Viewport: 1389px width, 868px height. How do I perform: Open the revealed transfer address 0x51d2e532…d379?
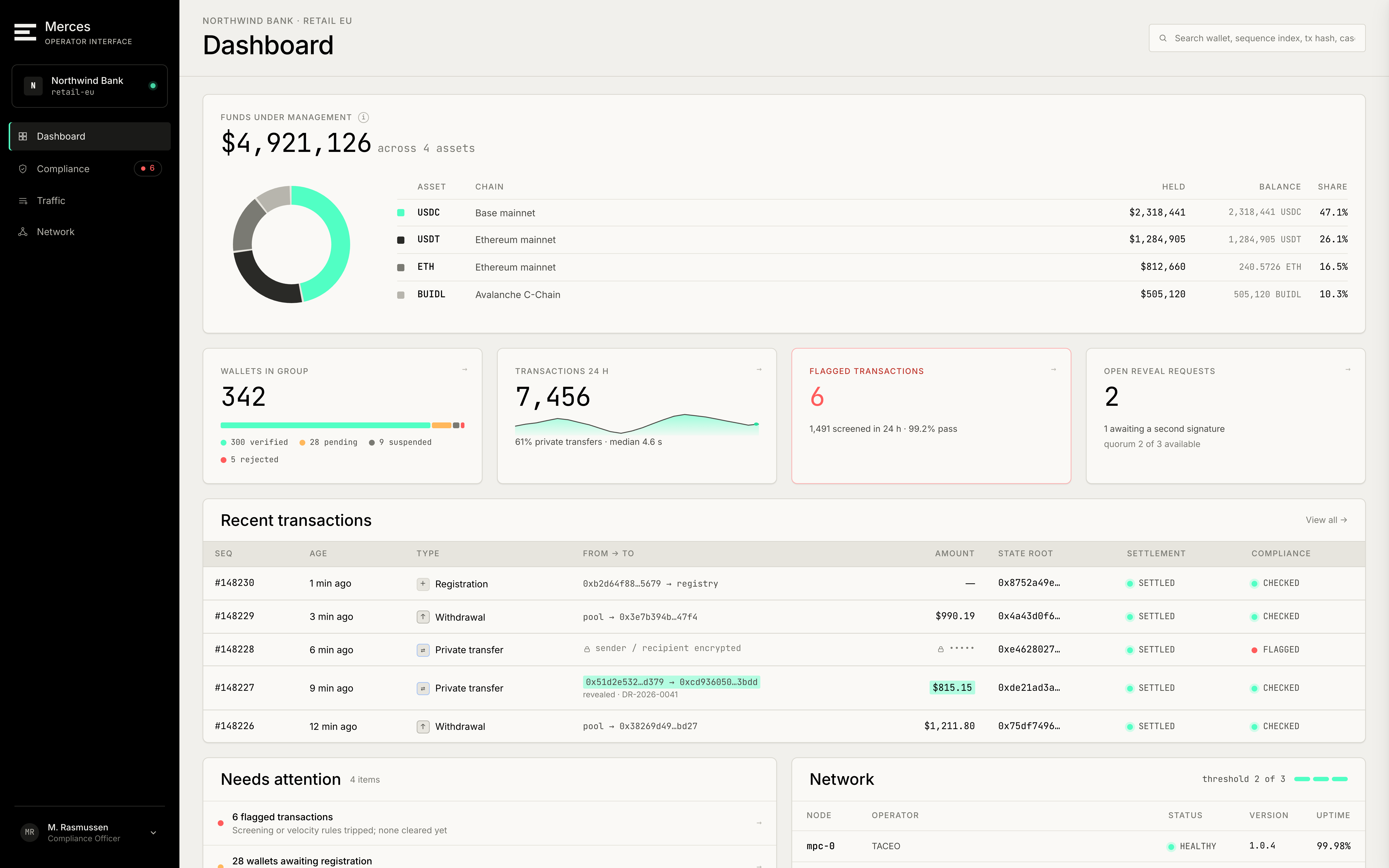point(625,682)
